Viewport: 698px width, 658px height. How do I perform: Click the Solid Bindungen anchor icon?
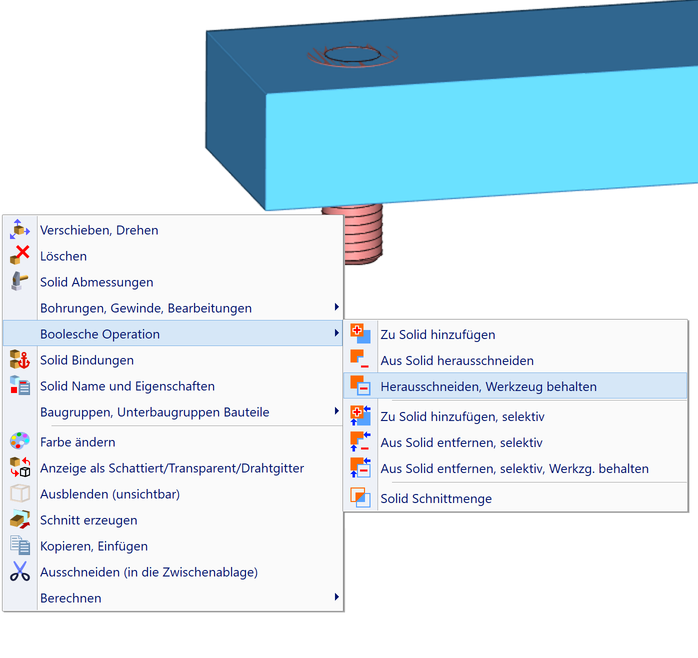(x=20, y=360)
